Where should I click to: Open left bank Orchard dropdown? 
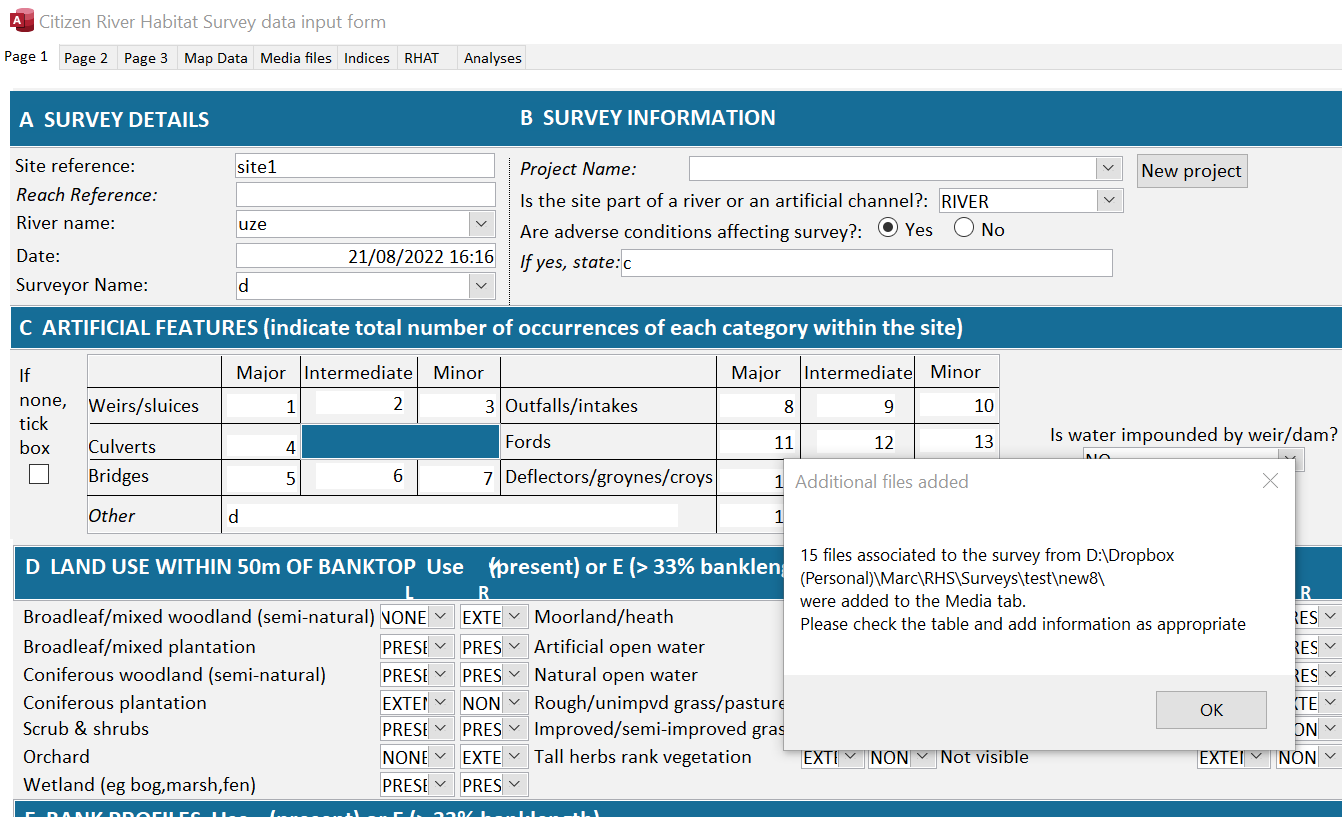tap(441, 757)
